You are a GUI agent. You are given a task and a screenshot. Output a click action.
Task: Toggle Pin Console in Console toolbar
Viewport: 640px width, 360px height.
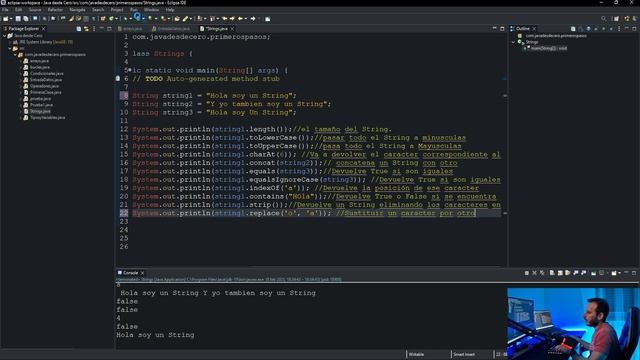tap(593, 273)
